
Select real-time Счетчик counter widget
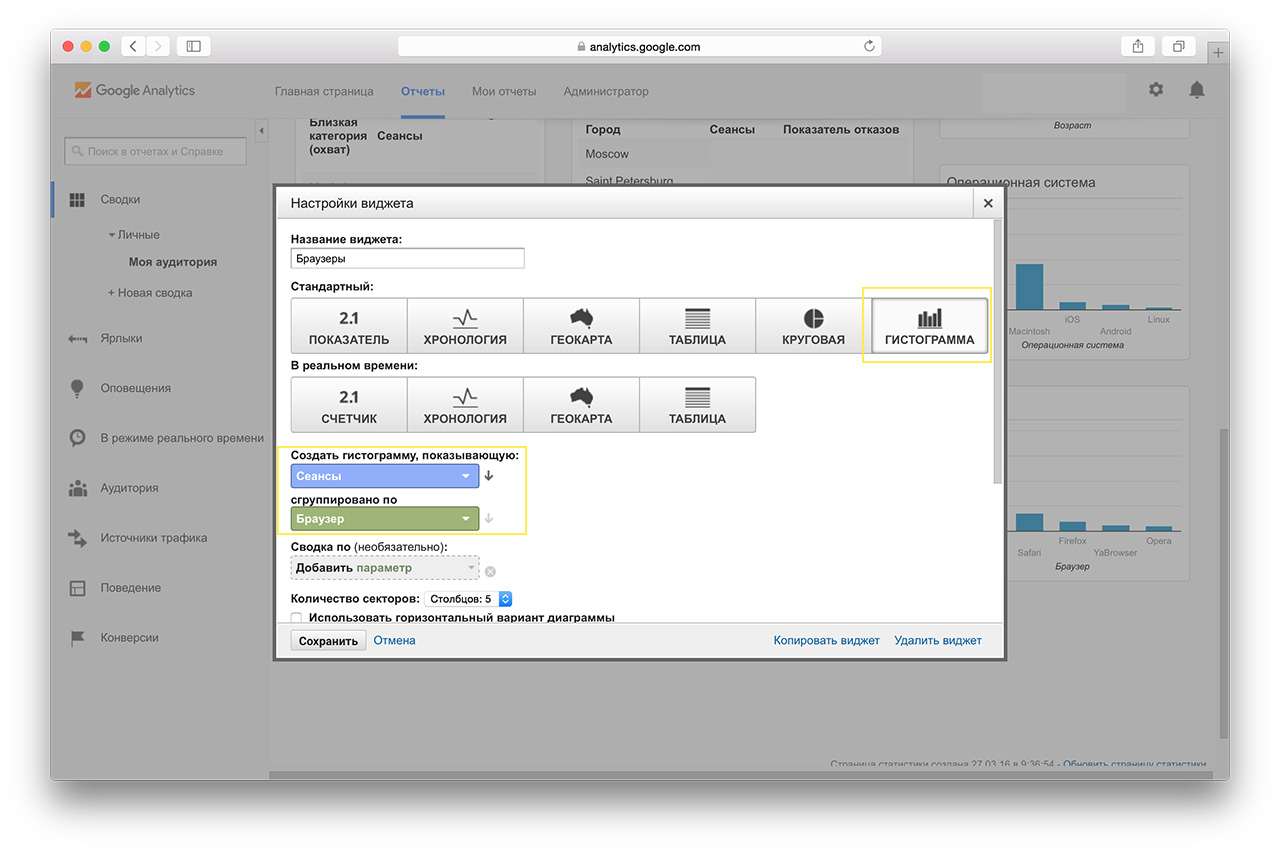click(349, 405)
